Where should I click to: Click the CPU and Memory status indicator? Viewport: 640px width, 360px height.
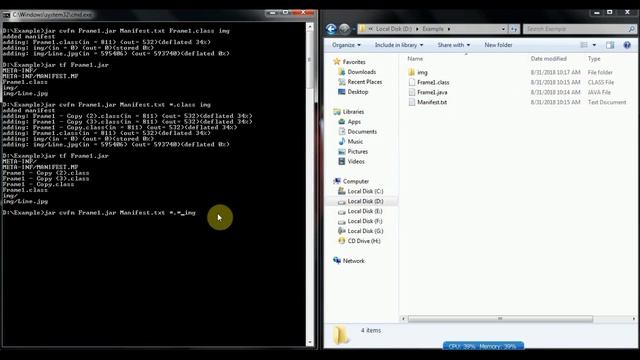pyautogui.click(x=483, y=346)
